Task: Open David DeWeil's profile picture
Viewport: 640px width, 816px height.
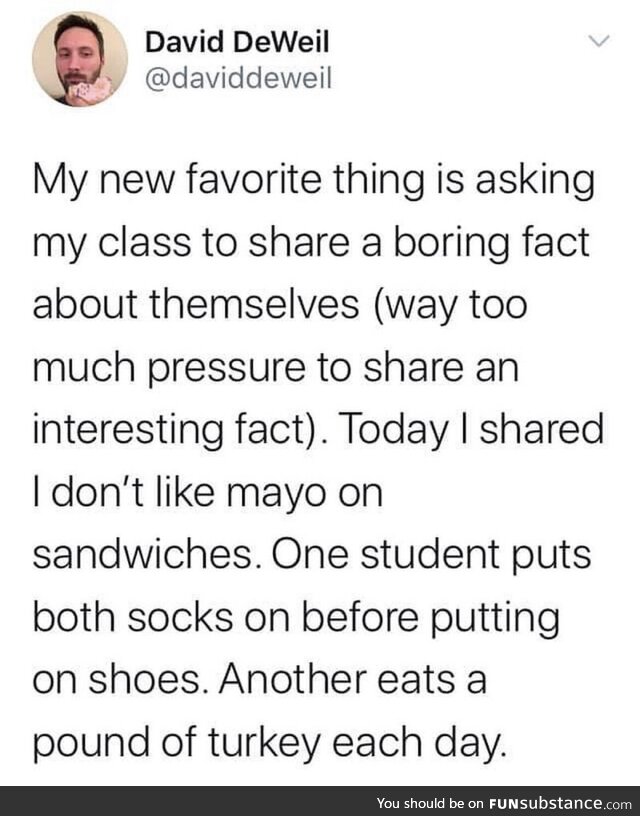Action: [80, 59]
